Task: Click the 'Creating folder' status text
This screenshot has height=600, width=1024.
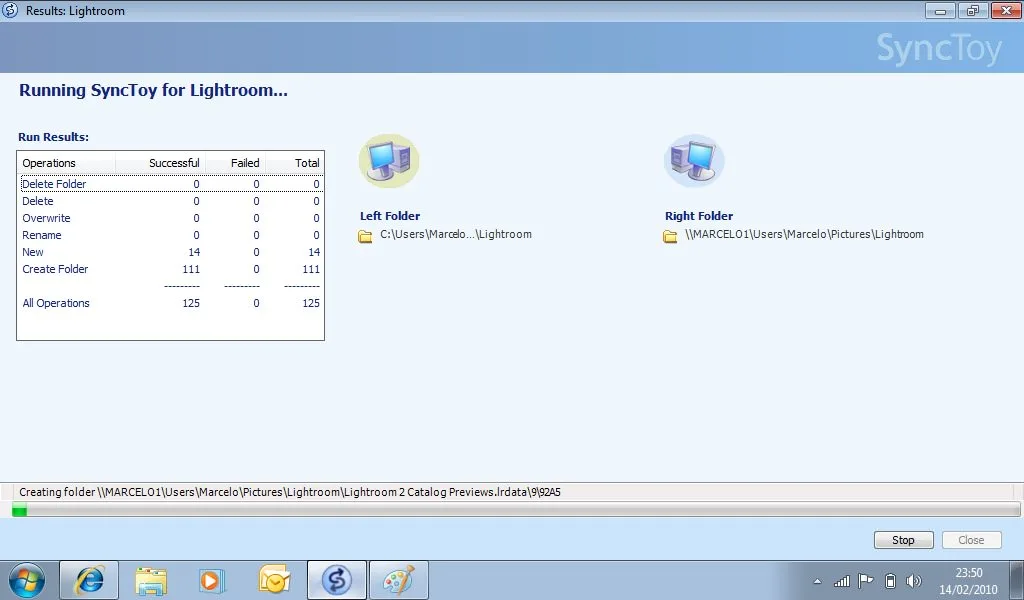Action: click(x=289, y=492)
